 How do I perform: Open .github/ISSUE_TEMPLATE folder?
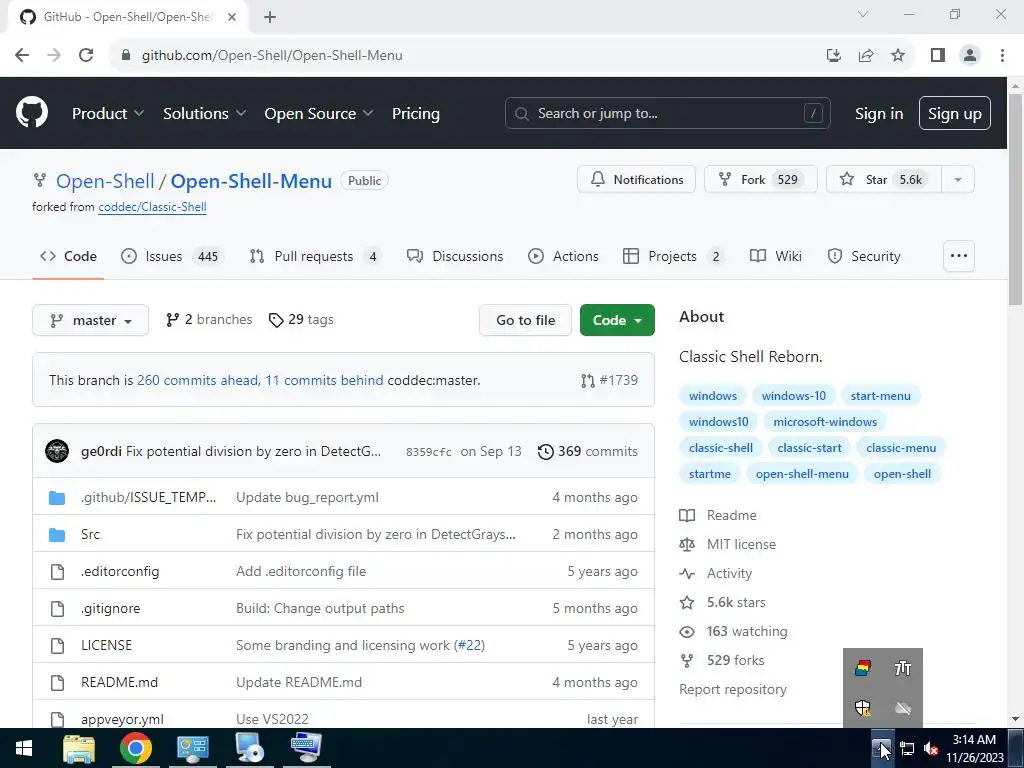(148, 497)
